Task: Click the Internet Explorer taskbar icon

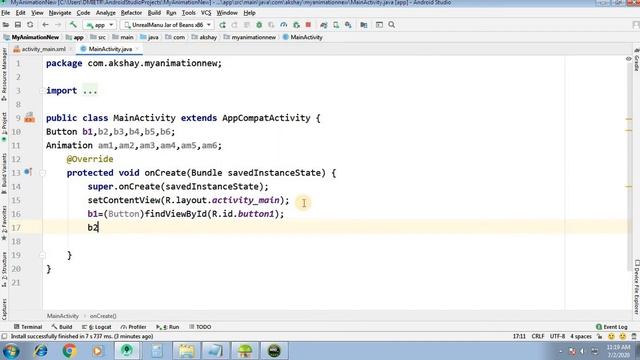Action: click(x=40, y=351)
